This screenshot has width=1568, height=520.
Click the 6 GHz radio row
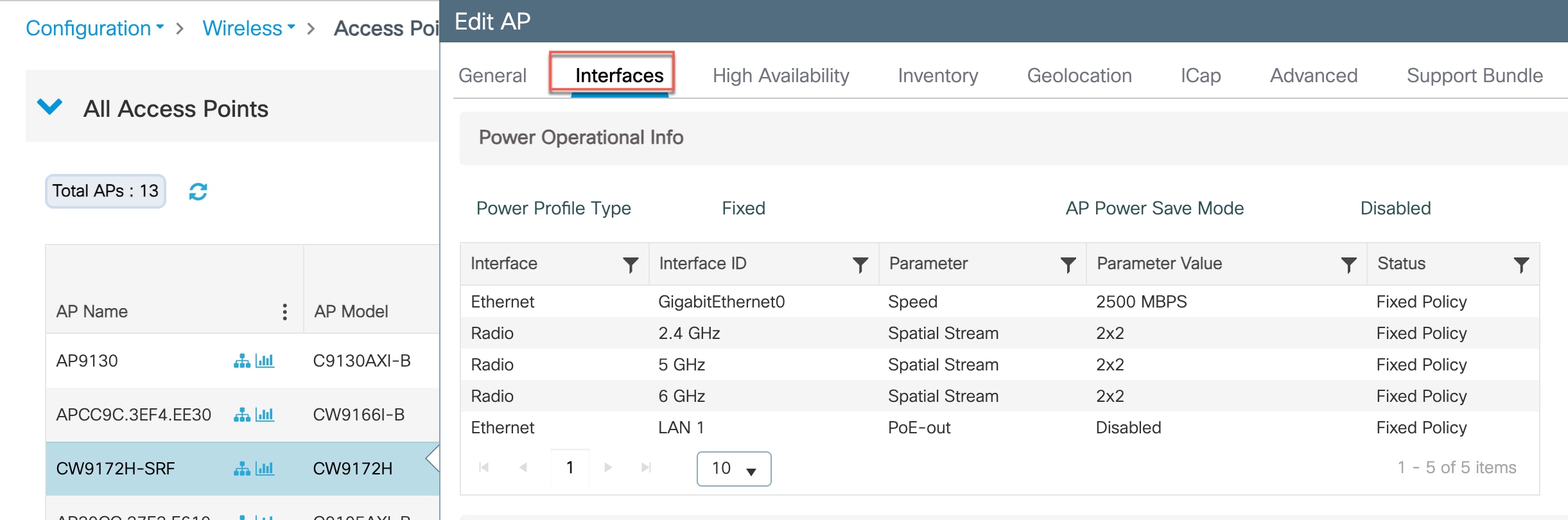pyautogui.click(x=1000, y=396)
